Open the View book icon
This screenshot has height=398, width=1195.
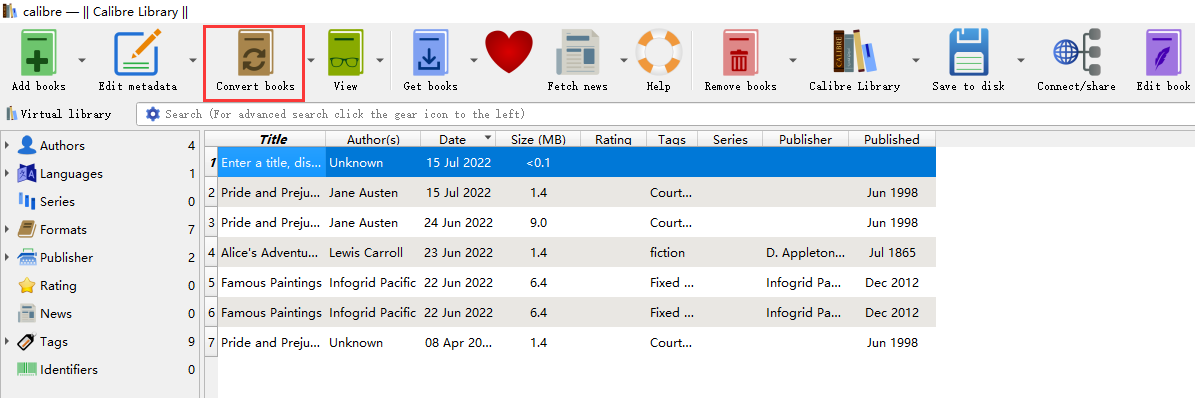point(345,53)
